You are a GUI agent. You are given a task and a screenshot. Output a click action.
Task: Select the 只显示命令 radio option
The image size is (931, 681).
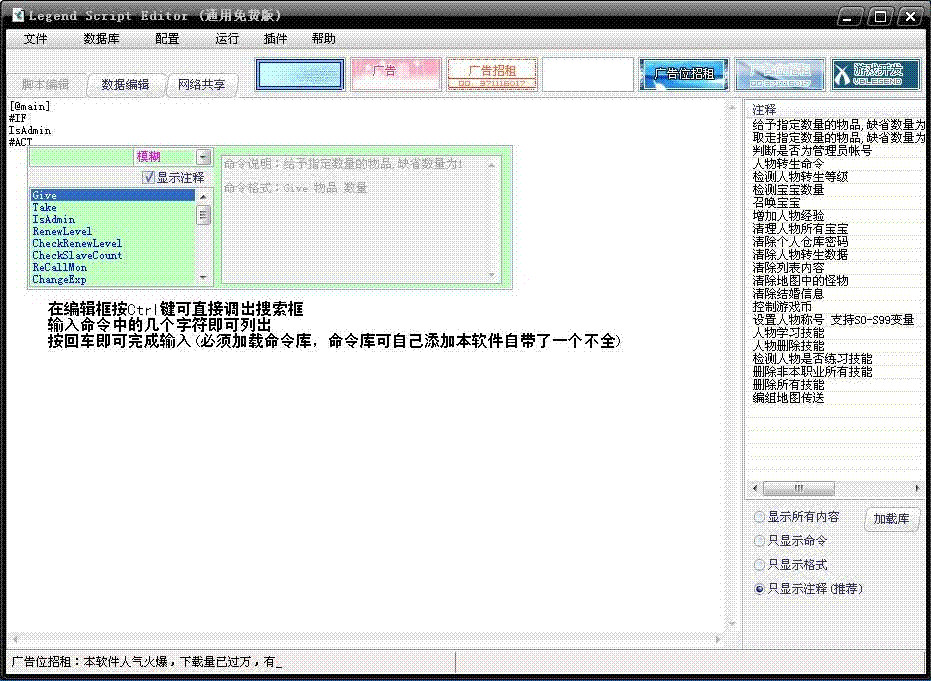point(760,541)
